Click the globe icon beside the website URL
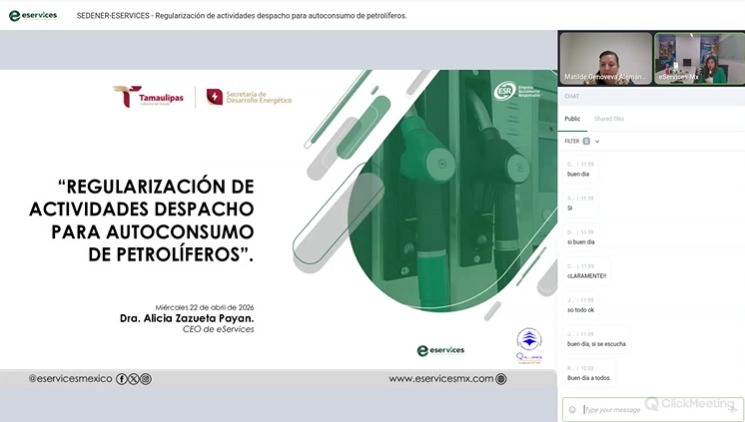Viewport: 745px width, 422px height. pos(501,379)
